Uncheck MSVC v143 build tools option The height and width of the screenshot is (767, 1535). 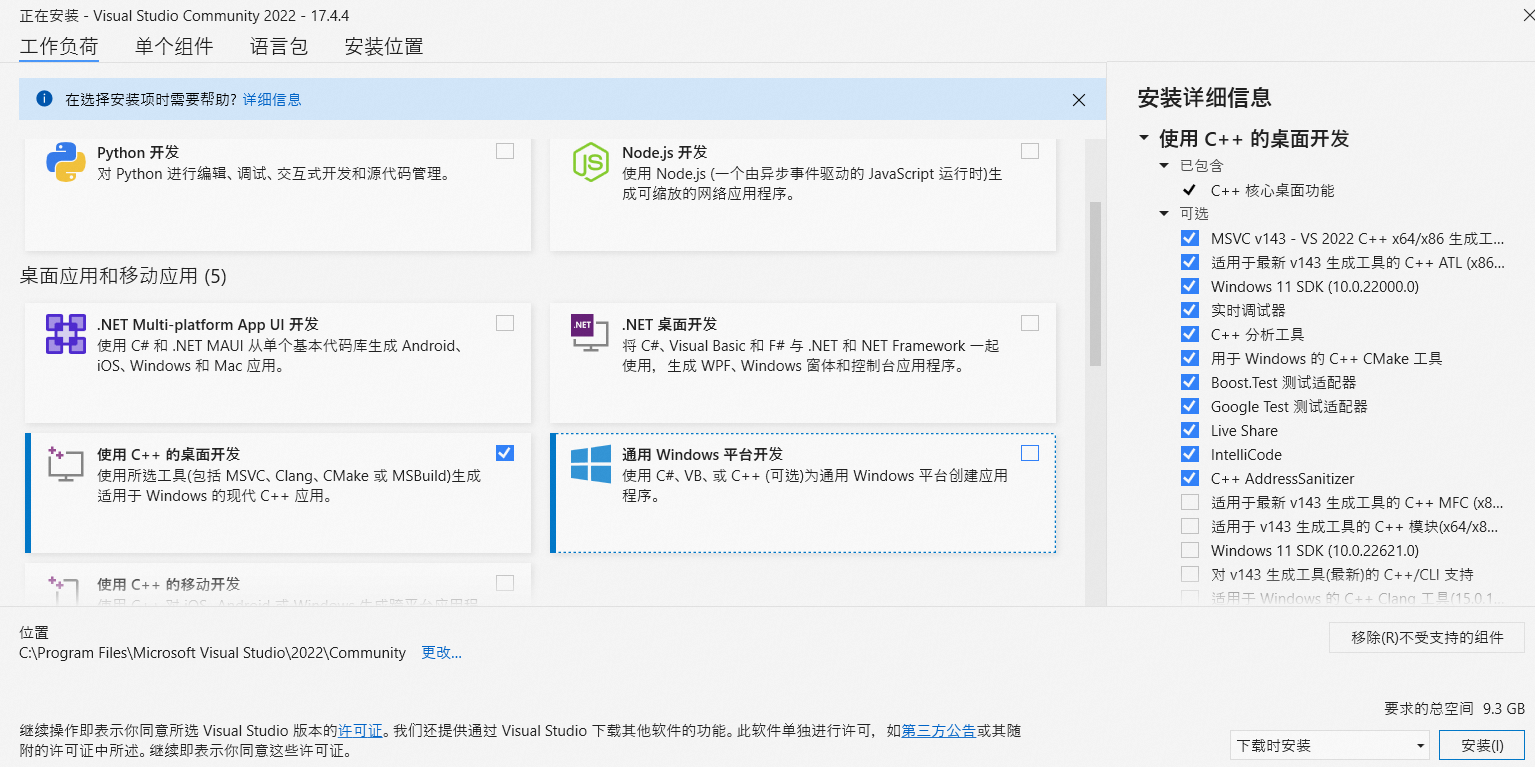click(x=1190, y=238)
